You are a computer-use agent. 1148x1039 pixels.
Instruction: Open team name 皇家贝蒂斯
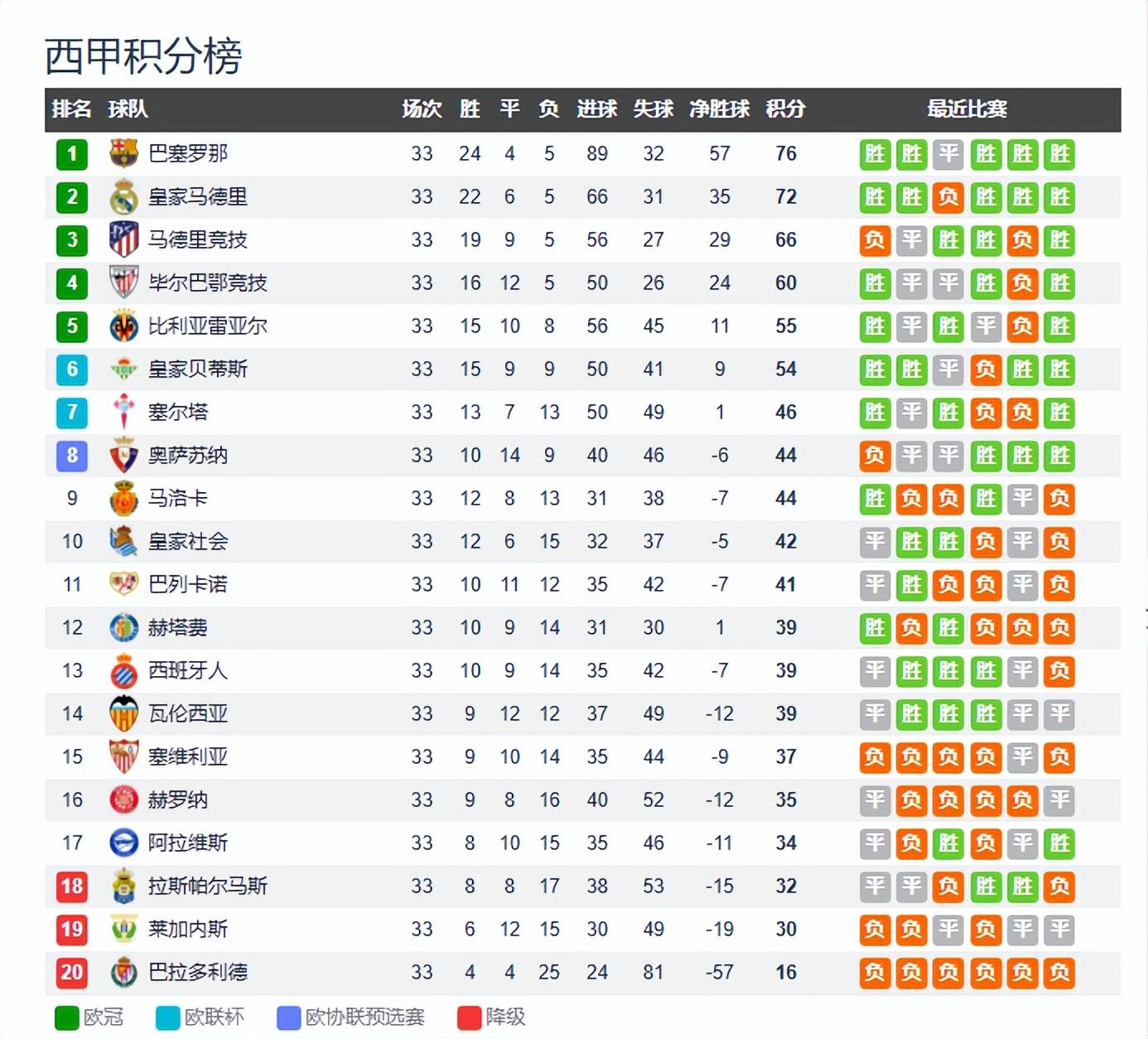[x=197, y=370]
